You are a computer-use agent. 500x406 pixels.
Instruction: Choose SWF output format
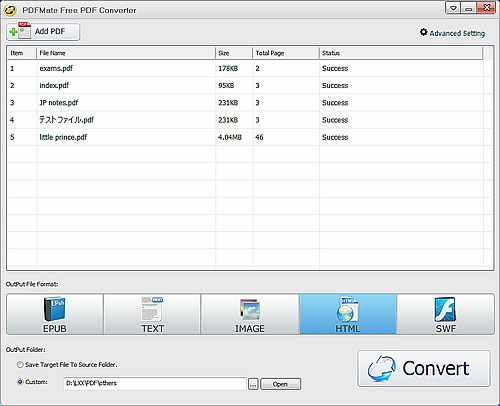tap(446, 314)
